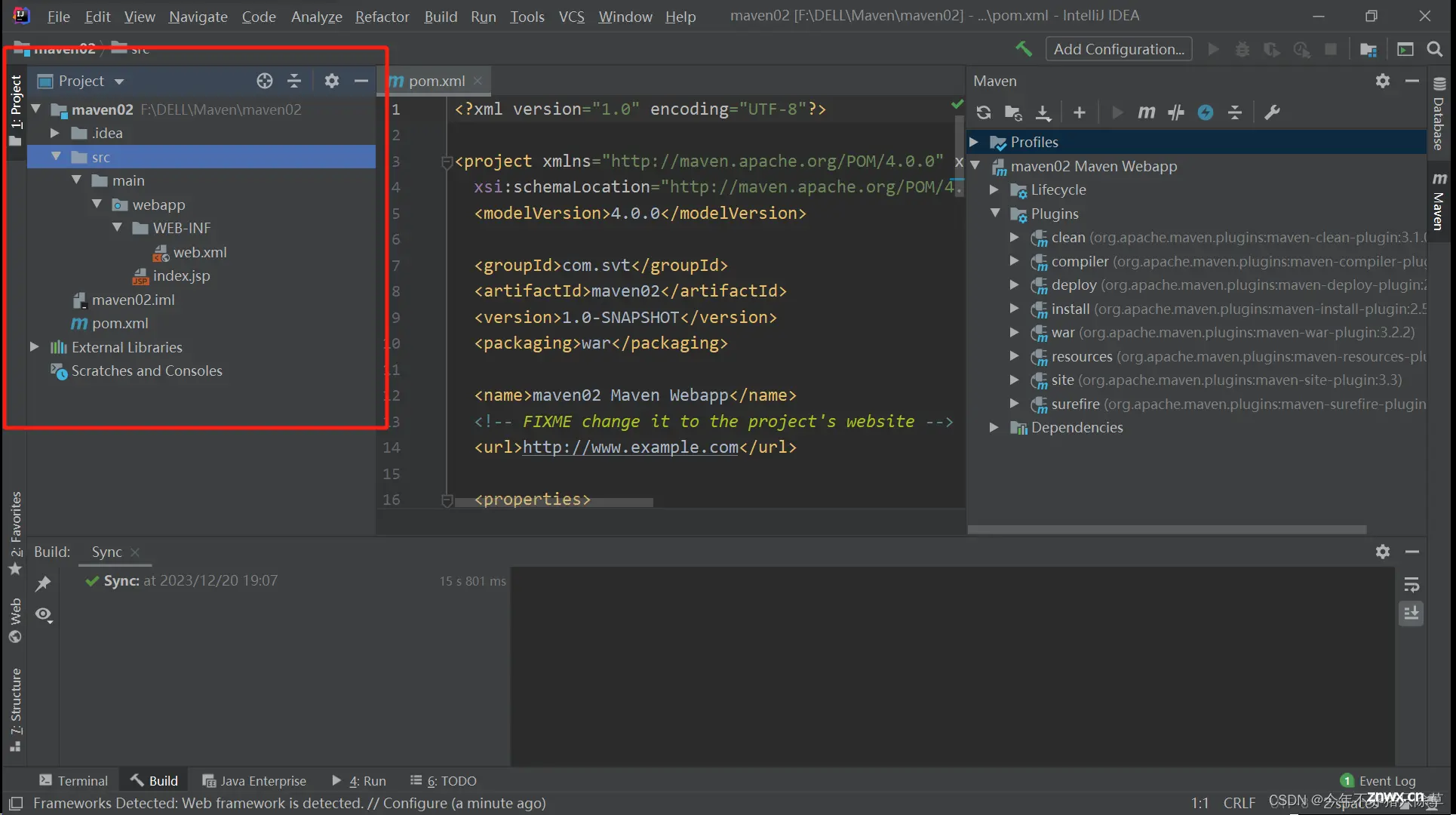Open Project Structure icon in top toolbar
The image size is (1456, 815).
[x=1368, y=49]
